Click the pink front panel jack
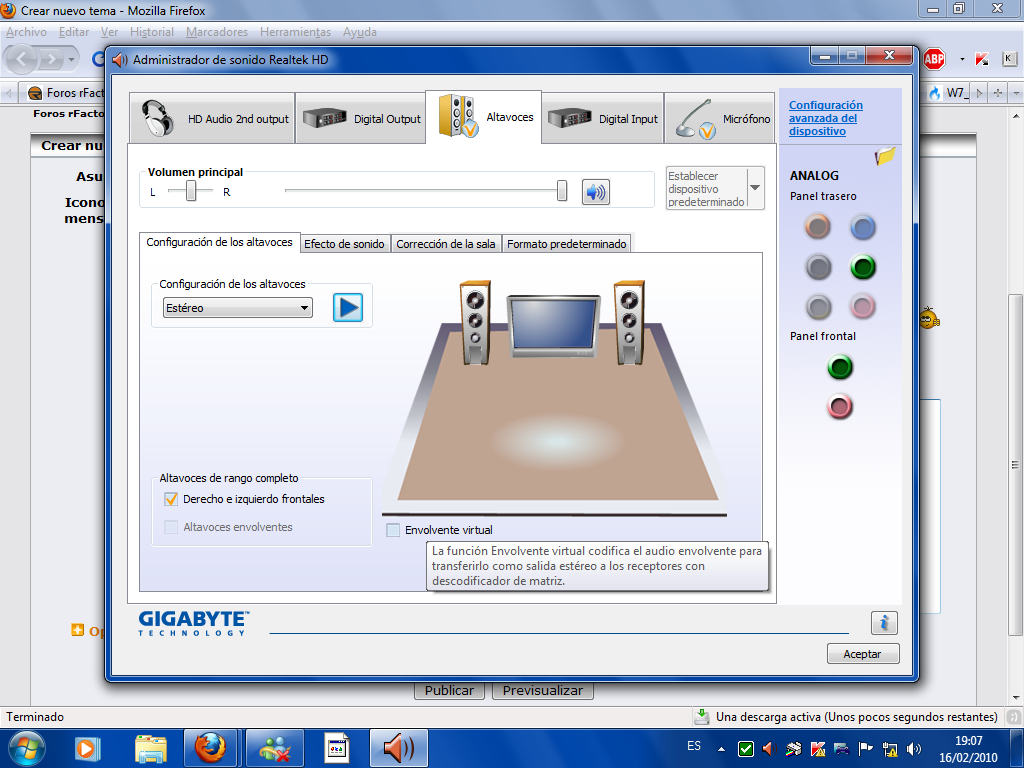 [x=840, y=407]
